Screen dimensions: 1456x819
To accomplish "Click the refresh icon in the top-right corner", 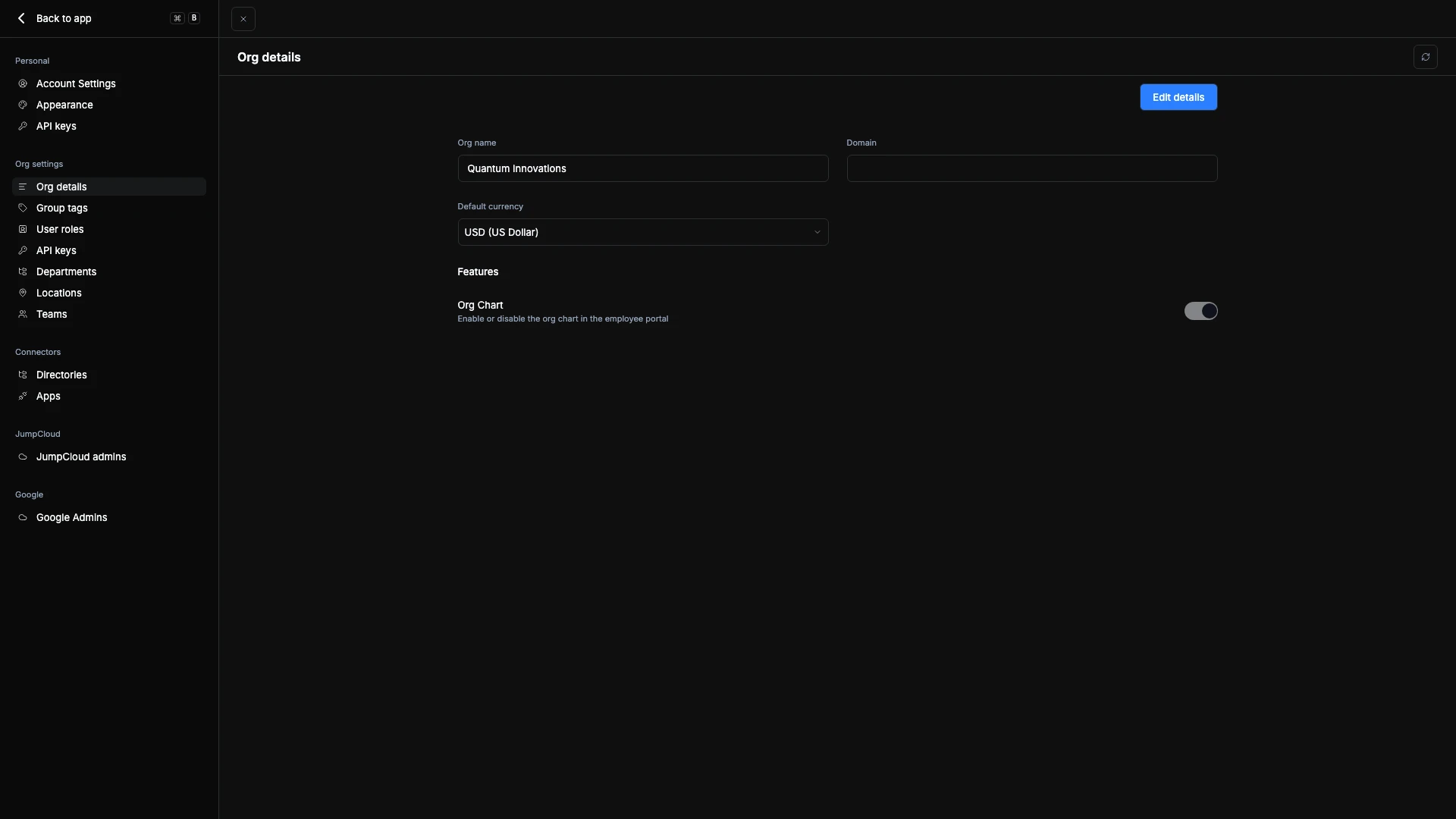I will click(x=1425, y=57).
